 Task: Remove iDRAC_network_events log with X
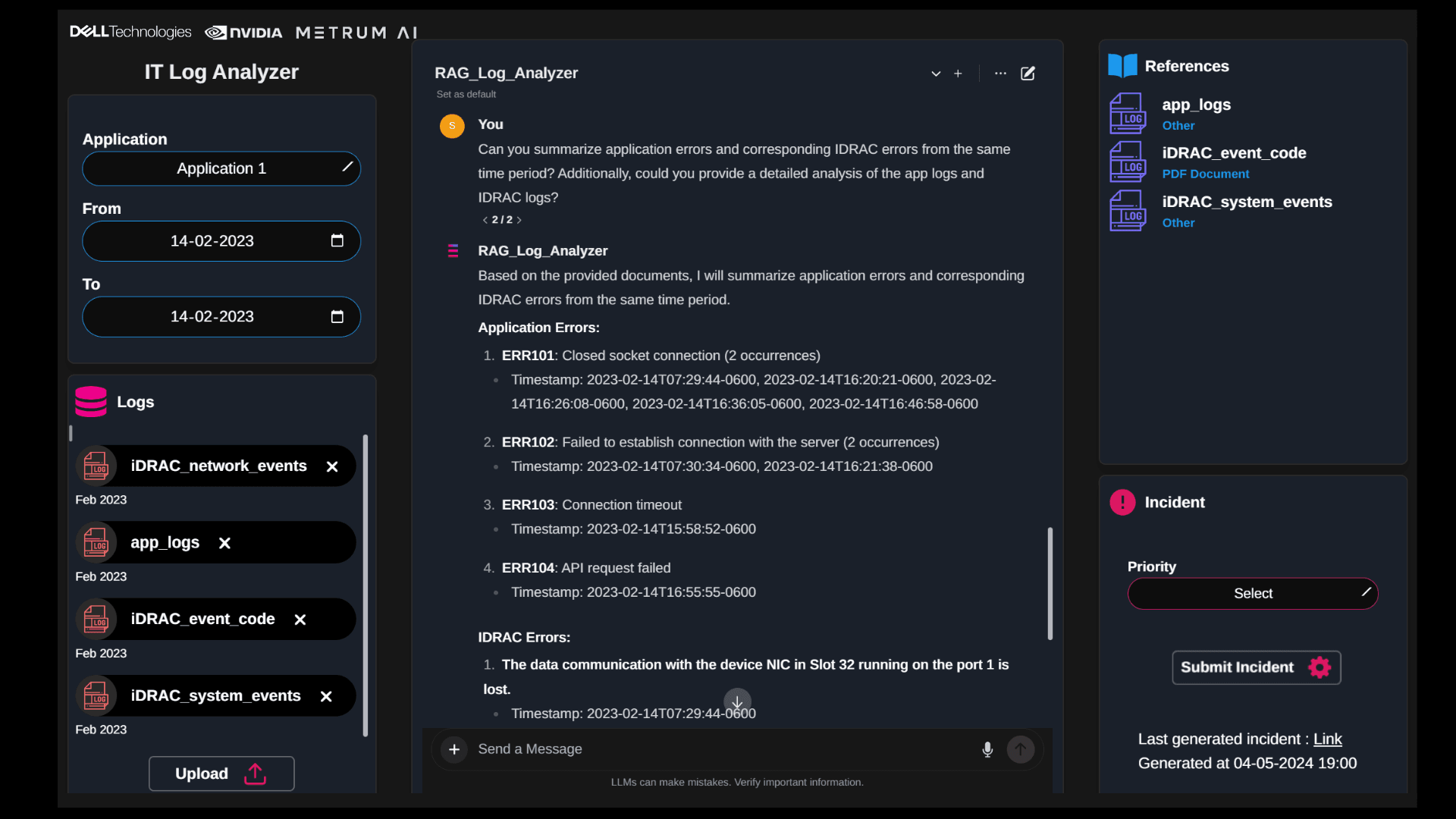point(332,466)
